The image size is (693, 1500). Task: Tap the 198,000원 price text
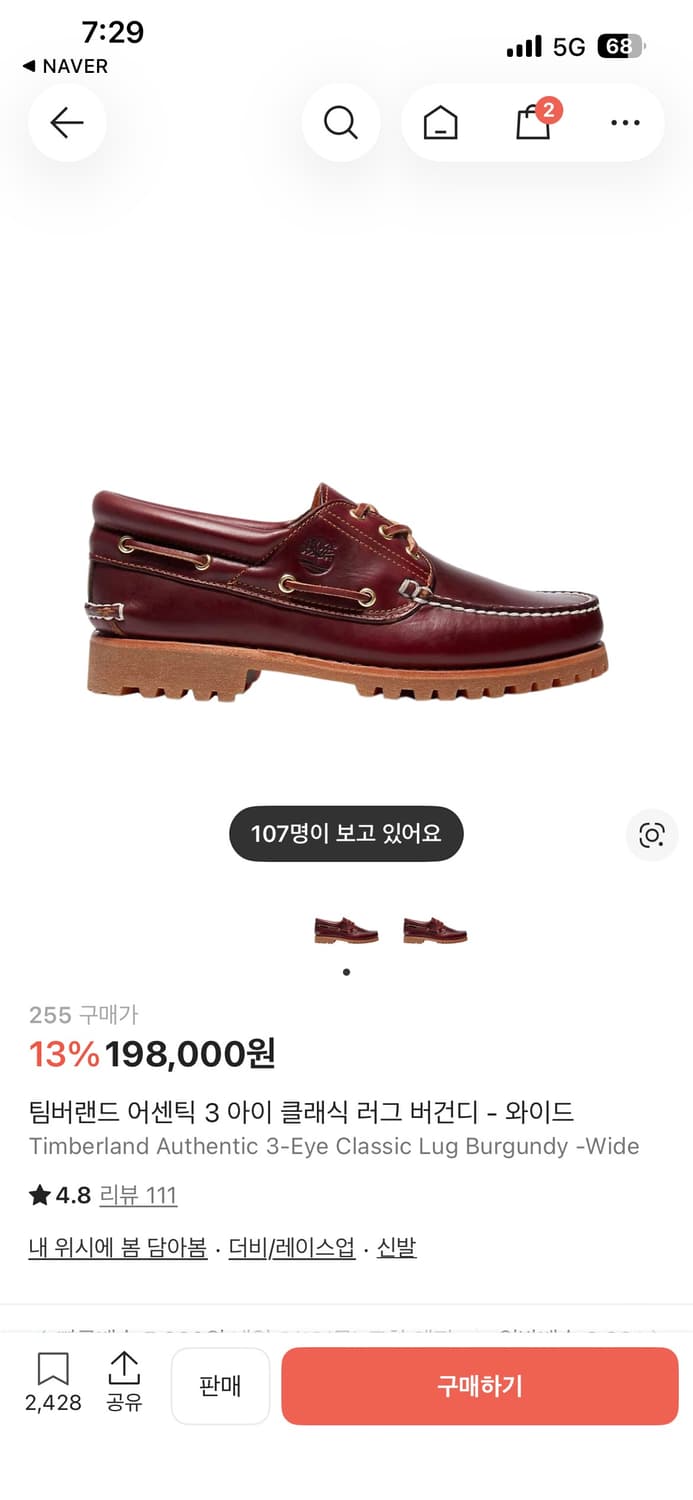tap(190, 1053)
